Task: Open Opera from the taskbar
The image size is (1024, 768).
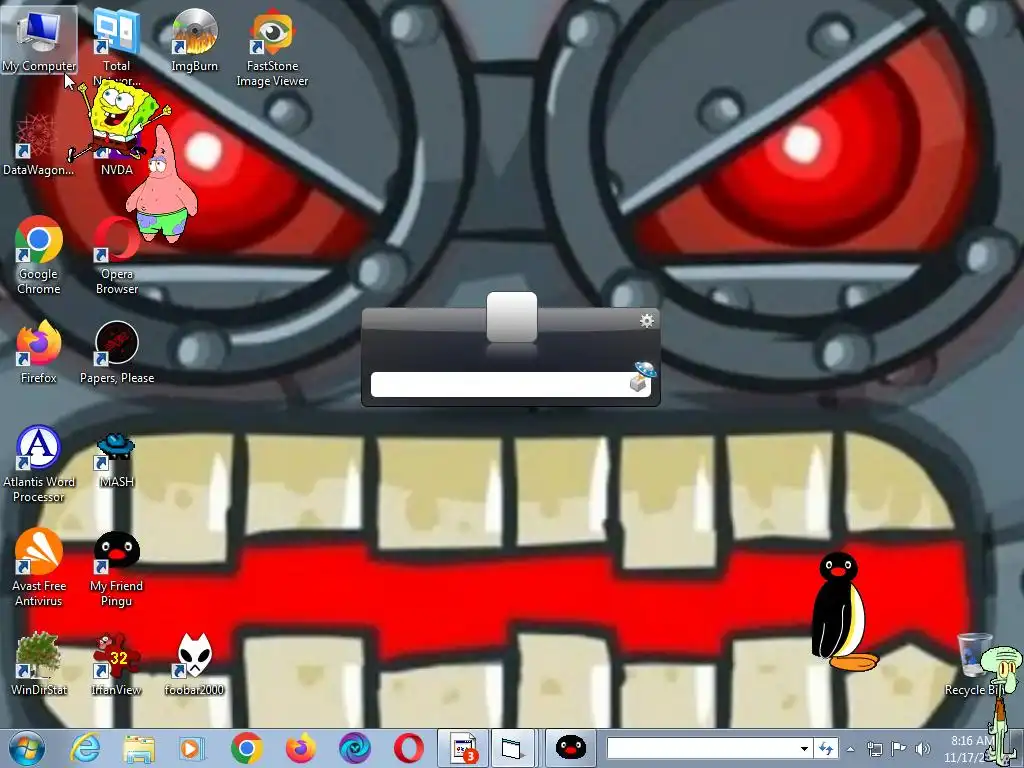Action: point(408,748)
